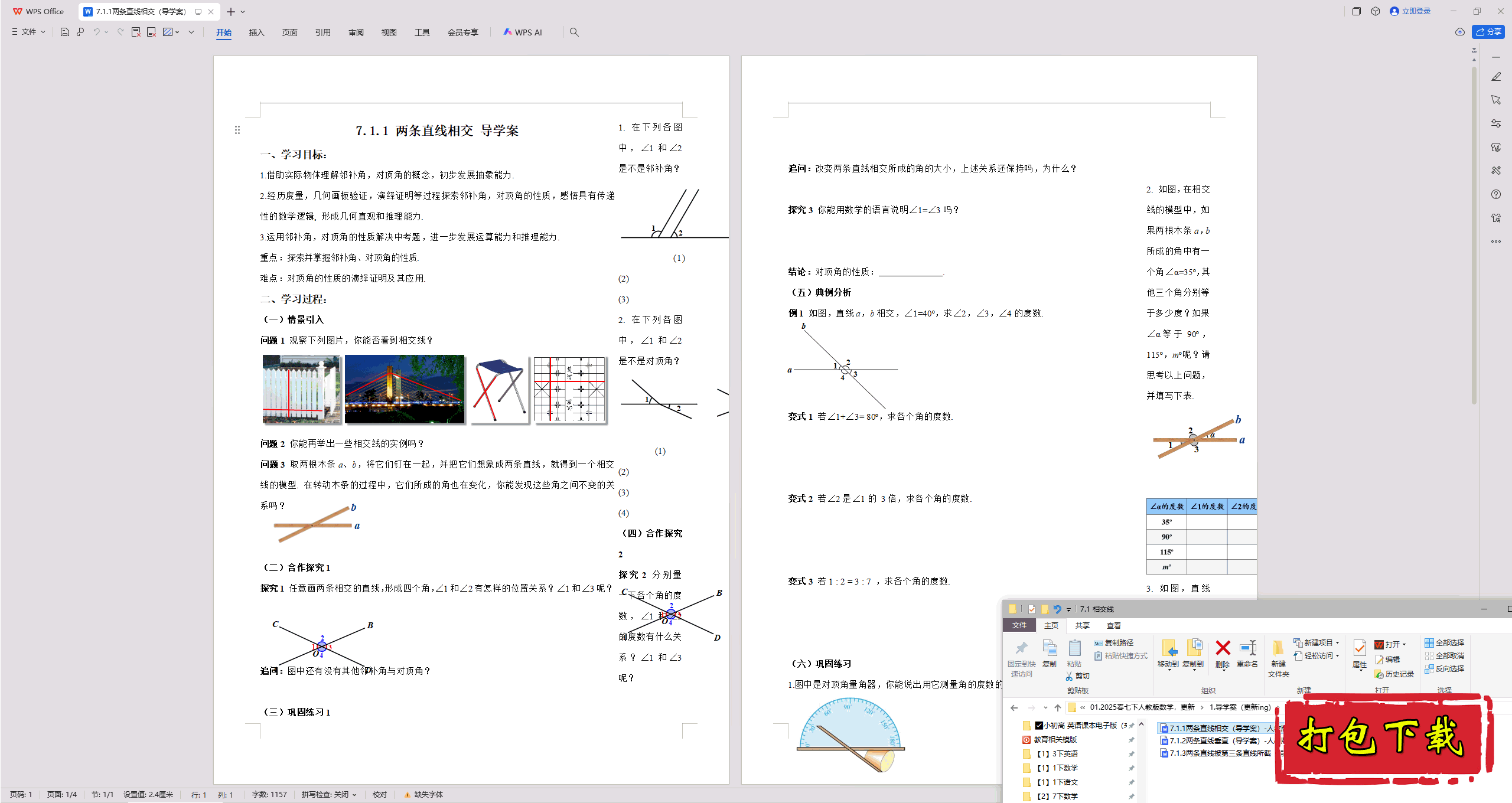The image size is (1512, 803).
Task: Click the Redo arrow icon in WPS
Action: (x=120, y=32)
